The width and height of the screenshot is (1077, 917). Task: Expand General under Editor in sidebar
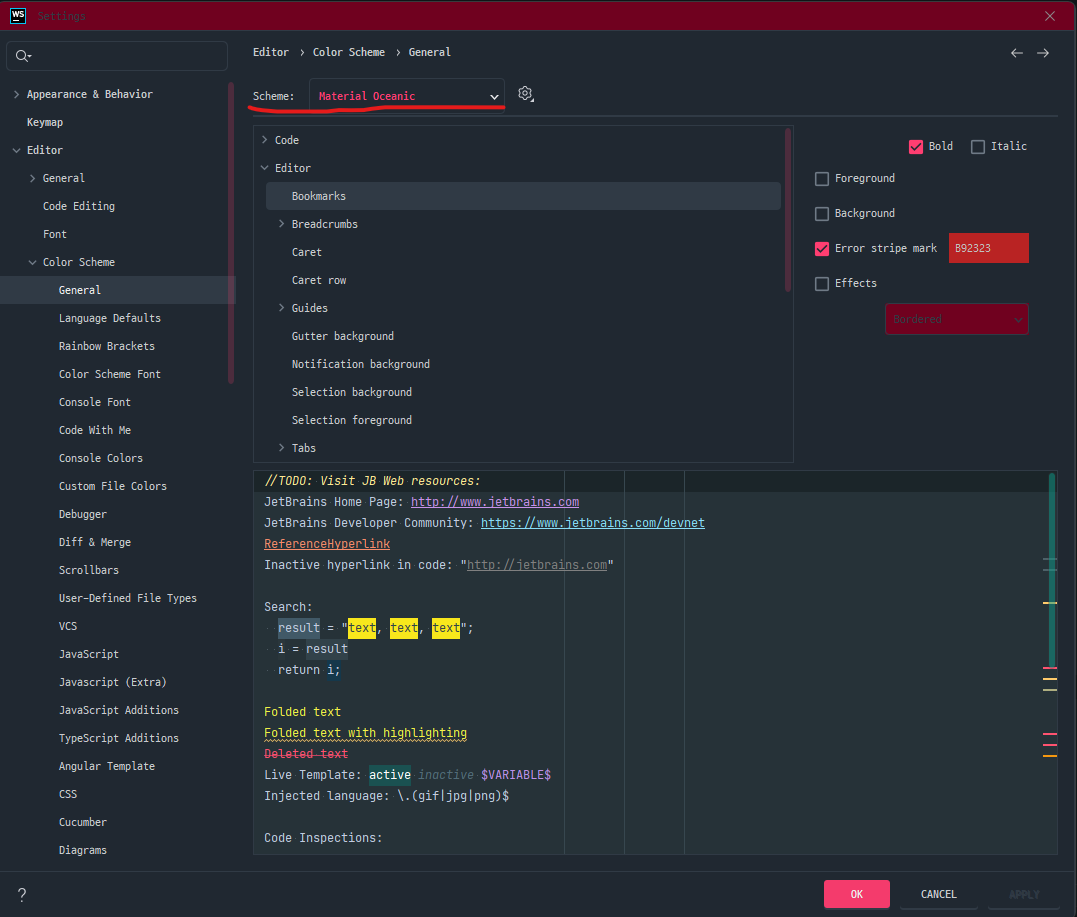coord(32,179)
